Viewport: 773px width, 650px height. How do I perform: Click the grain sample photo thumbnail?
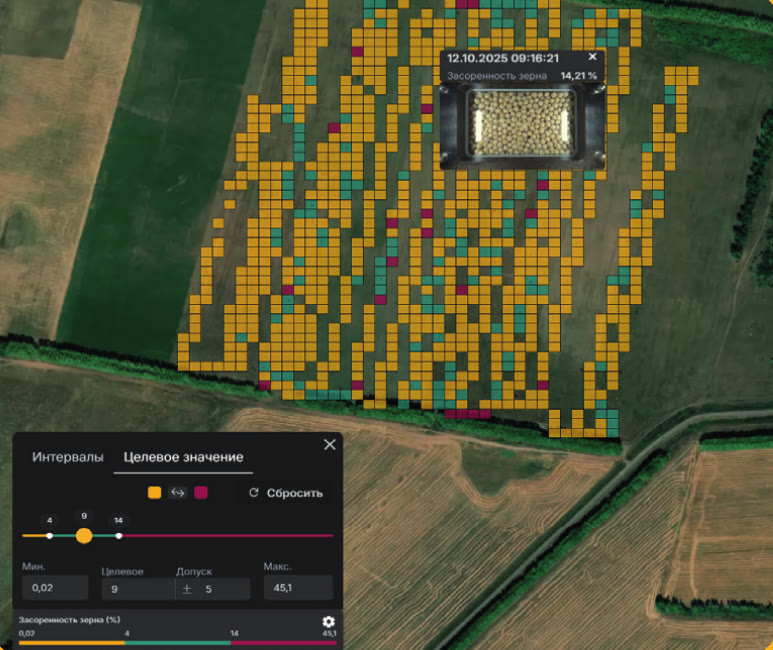[x=522, y=126]
